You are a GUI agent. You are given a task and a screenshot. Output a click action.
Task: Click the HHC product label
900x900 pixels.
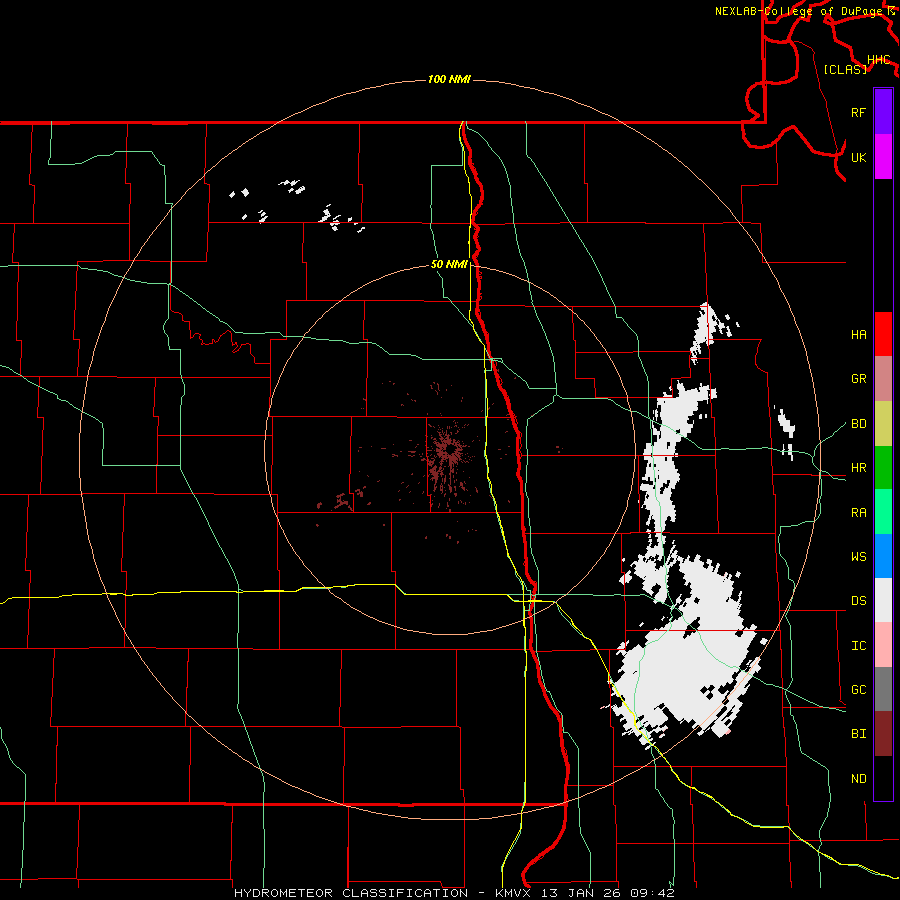pyautogui.click(x=879, y=60)
